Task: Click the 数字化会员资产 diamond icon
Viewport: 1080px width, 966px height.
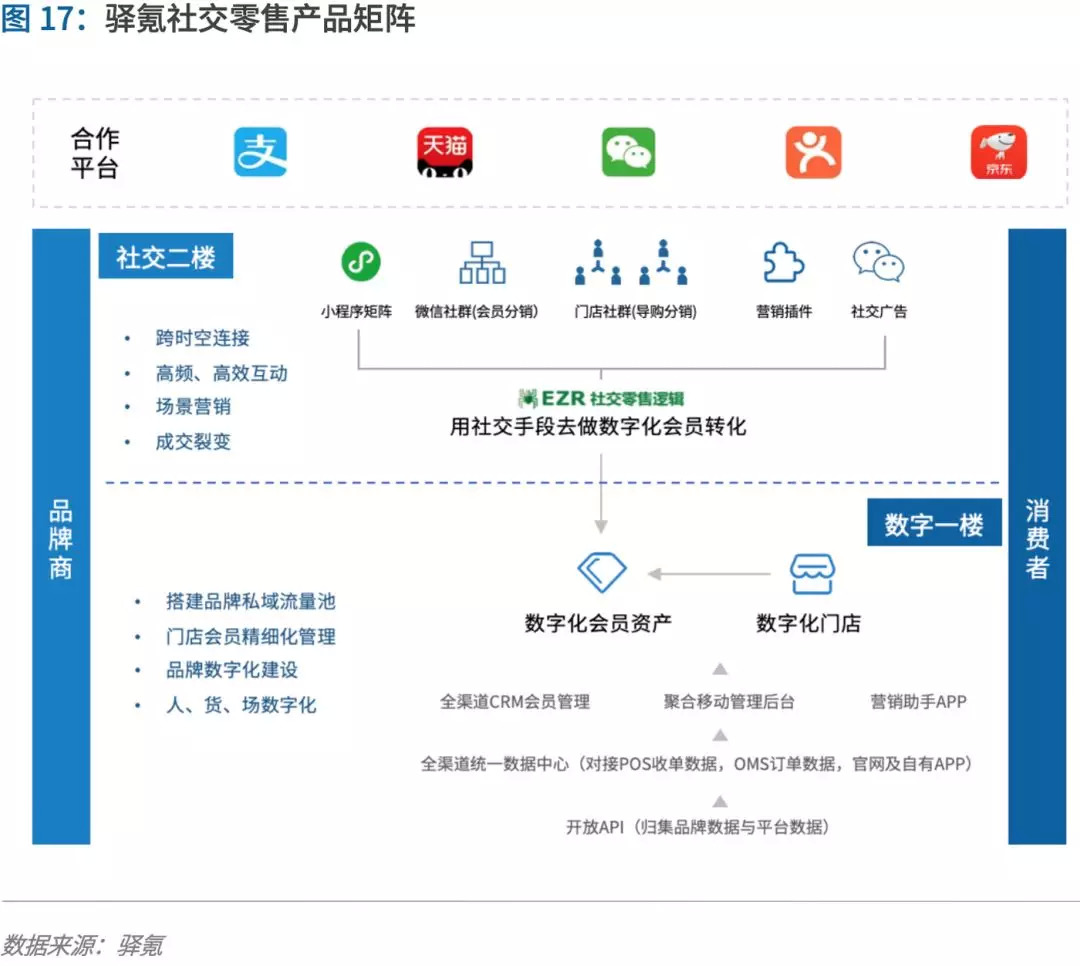Action: pos(601,572)
